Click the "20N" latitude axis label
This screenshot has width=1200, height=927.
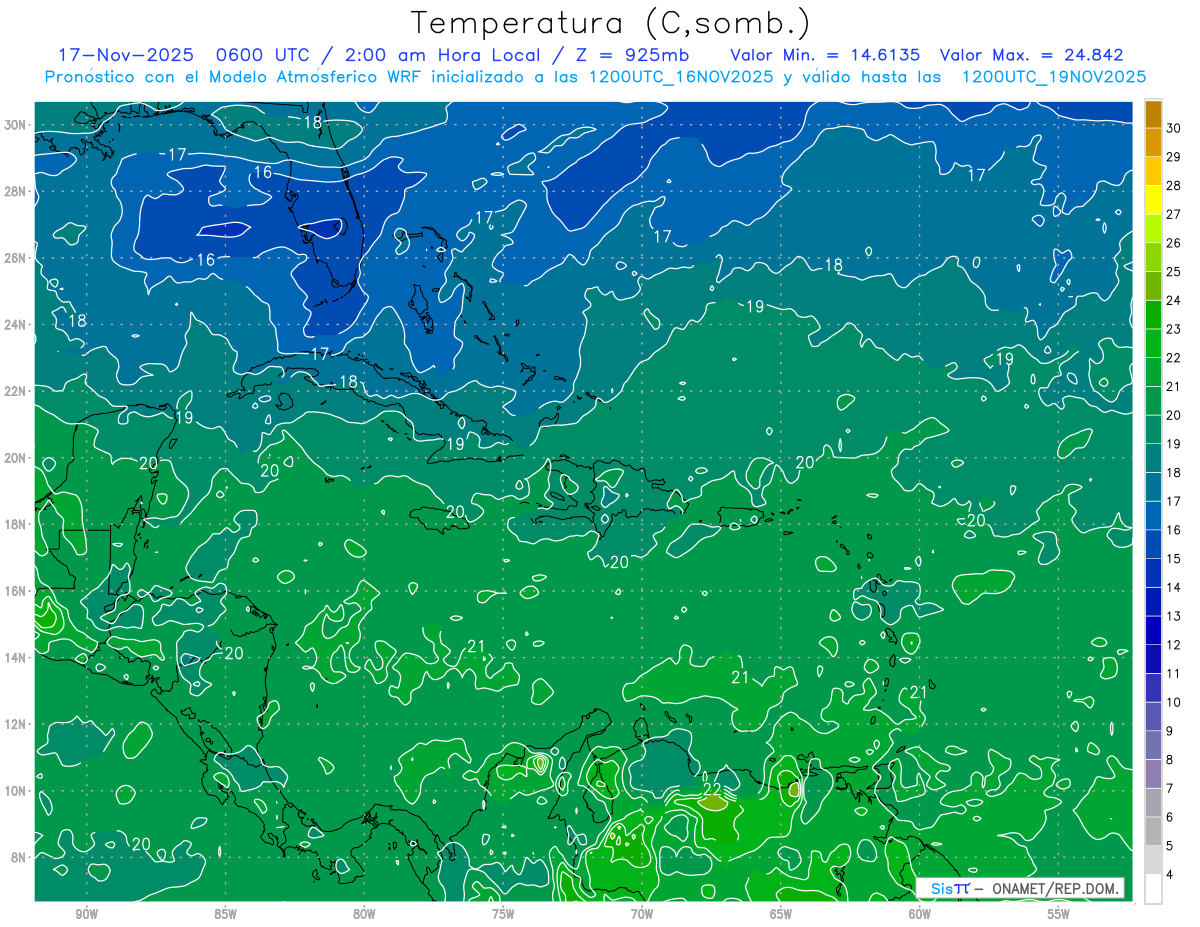[14, 458]
